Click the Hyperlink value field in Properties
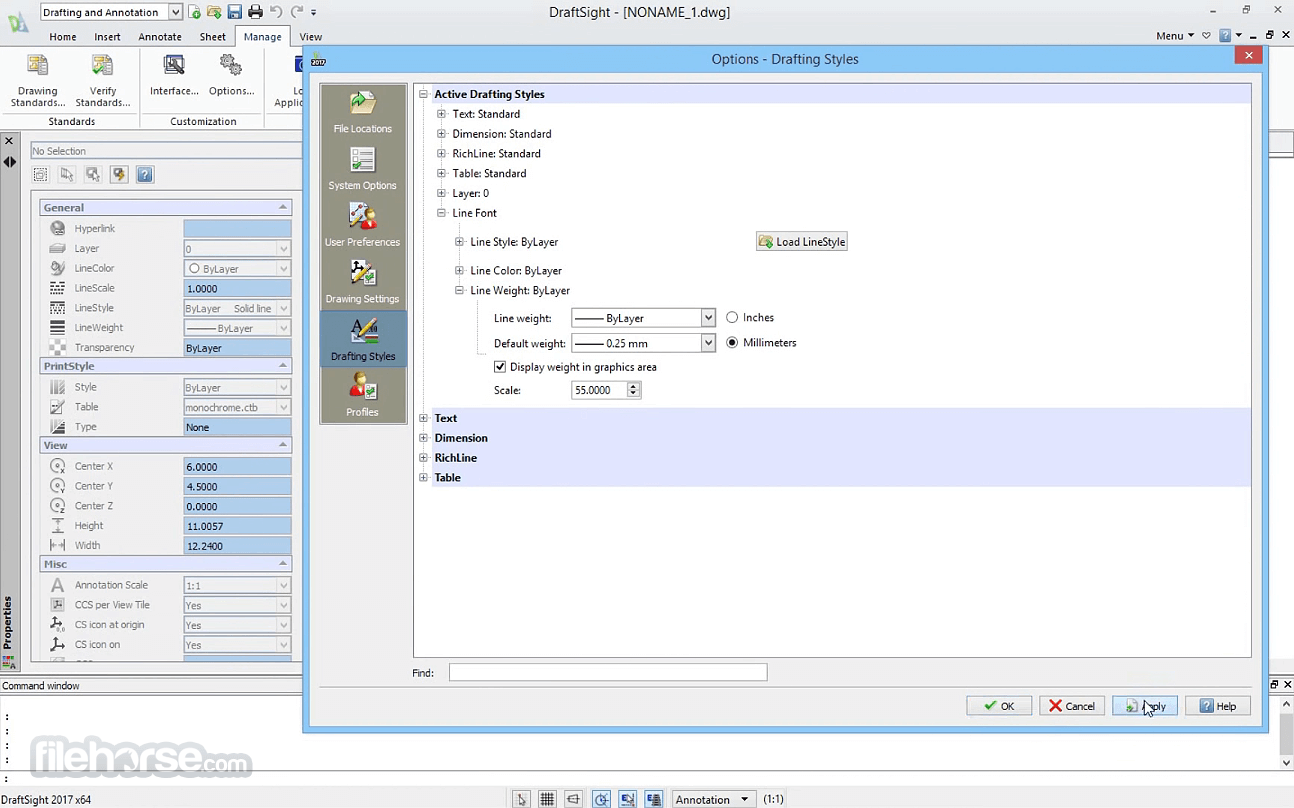The height and width of the screenshot is (808, 1294). pos(237,229)
